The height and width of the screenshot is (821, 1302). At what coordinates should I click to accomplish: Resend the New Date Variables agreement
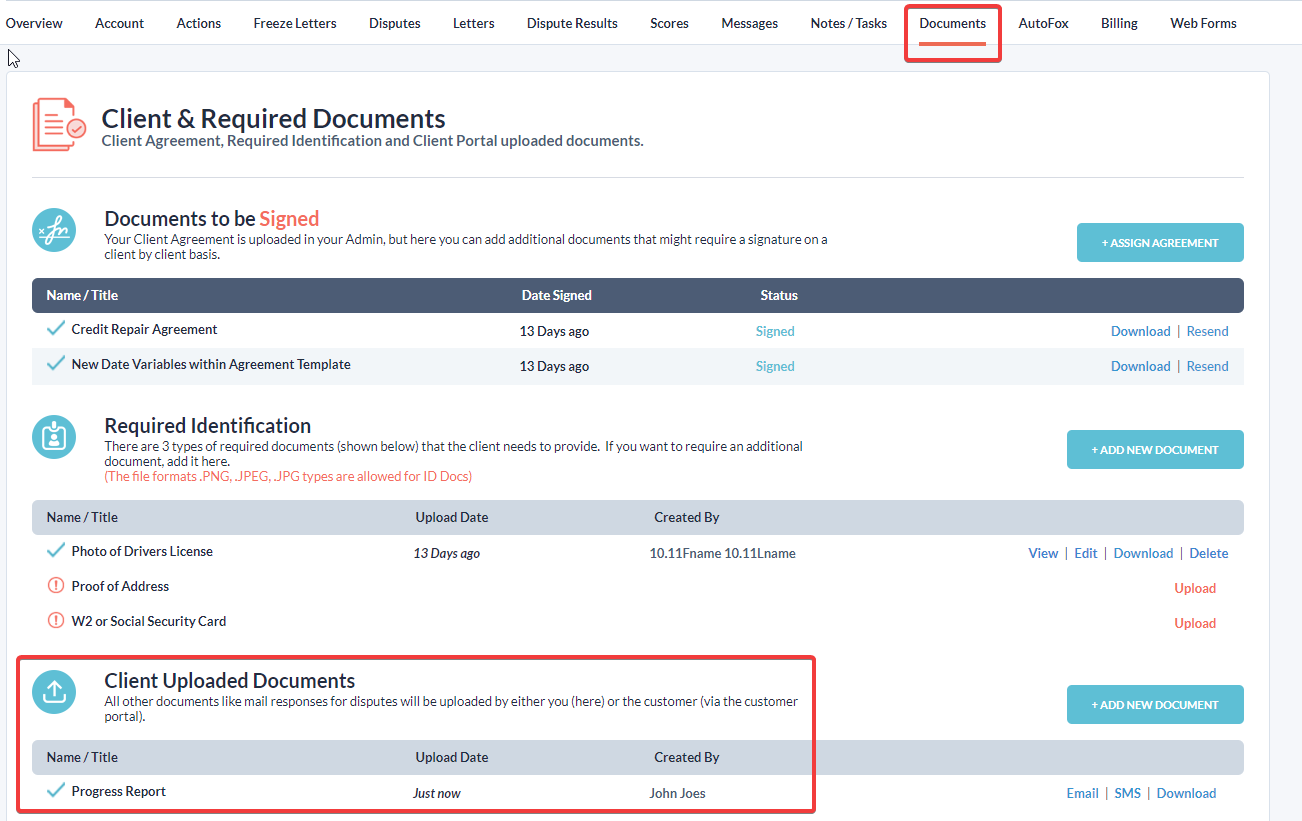[1207, 366]
